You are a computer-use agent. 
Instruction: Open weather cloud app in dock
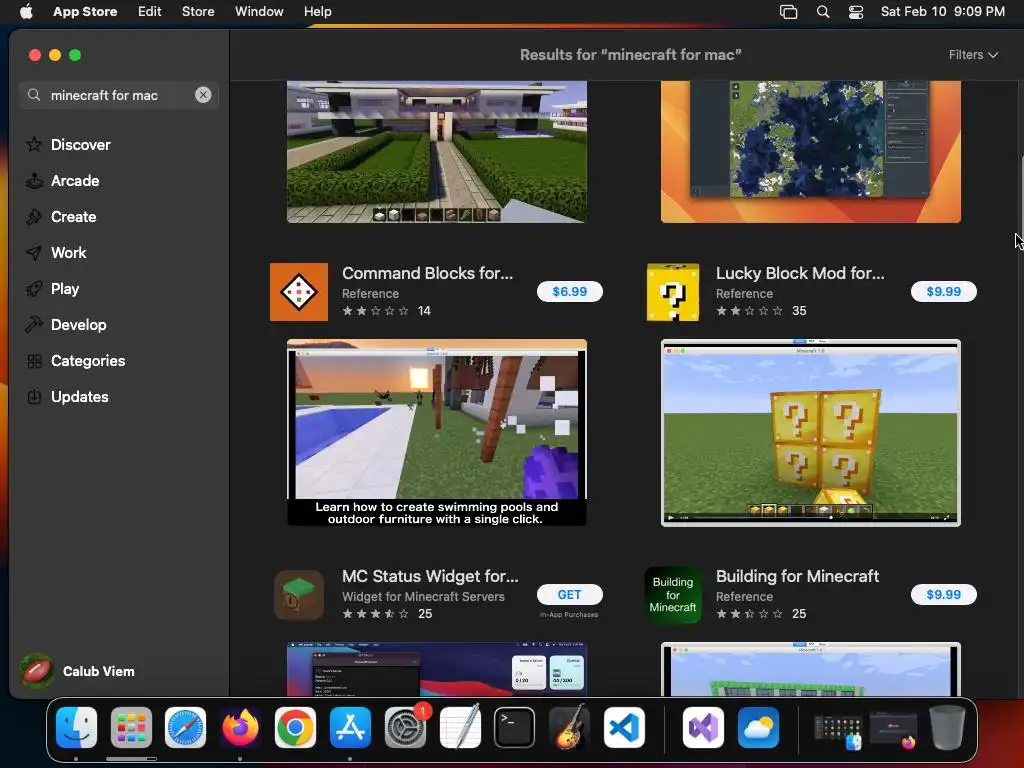click(x=758, y=727)
